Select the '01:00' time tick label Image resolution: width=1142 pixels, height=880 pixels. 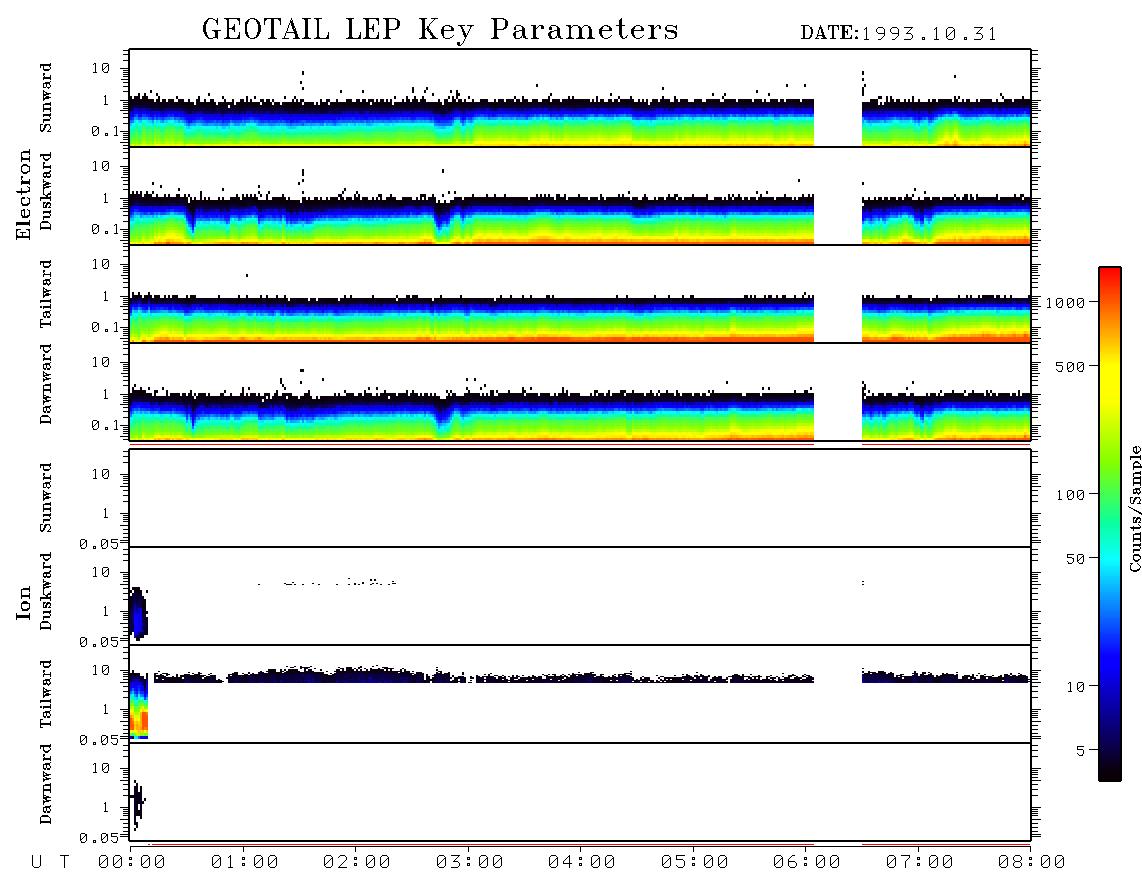pos(245,862)
